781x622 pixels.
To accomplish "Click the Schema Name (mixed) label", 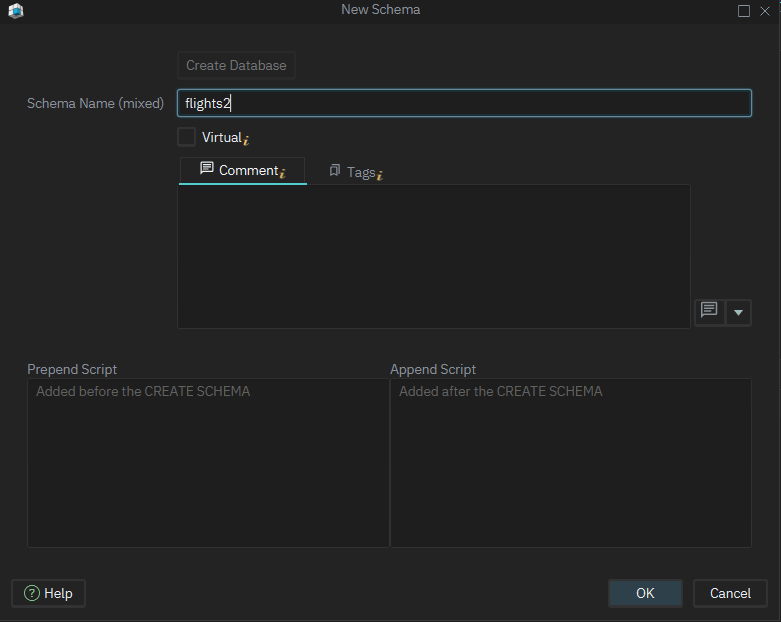I will [x=95, y=104].
